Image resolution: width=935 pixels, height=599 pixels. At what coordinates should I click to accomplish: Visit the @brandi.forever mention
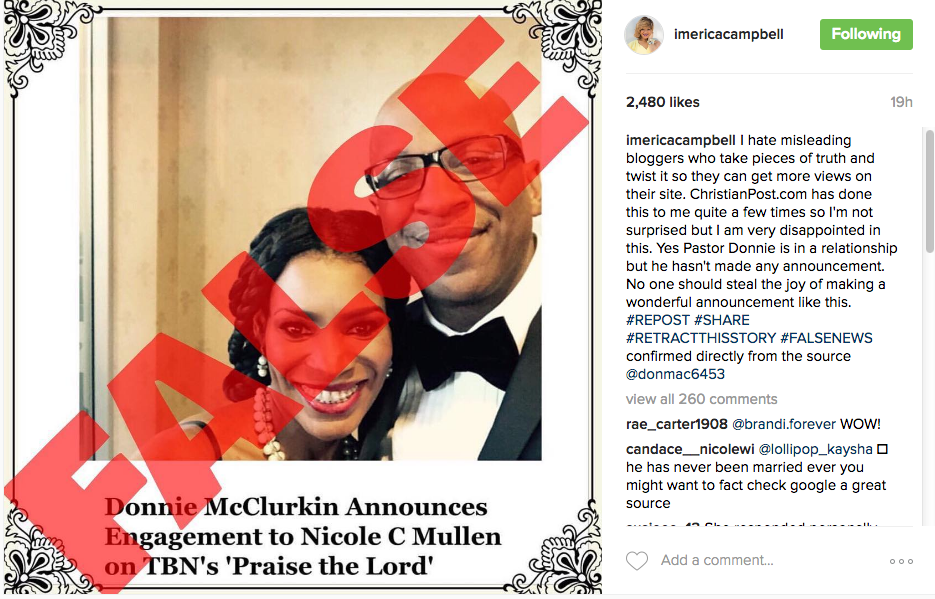coord(784,424)
